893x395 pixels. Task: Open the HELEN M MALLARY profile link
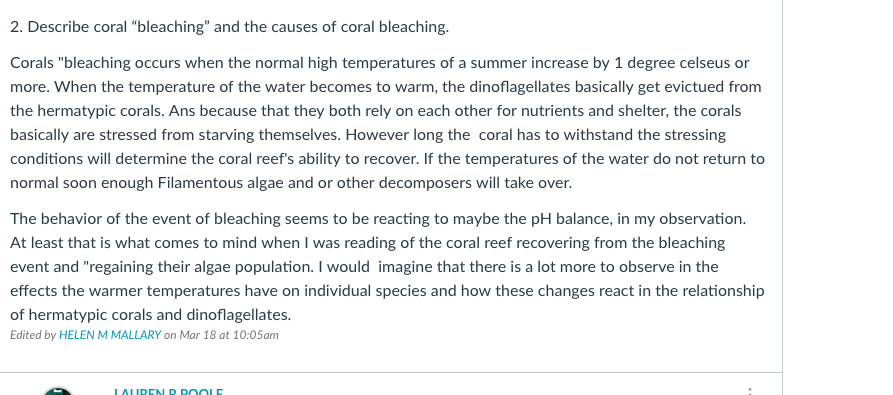(x=110, y=335)
